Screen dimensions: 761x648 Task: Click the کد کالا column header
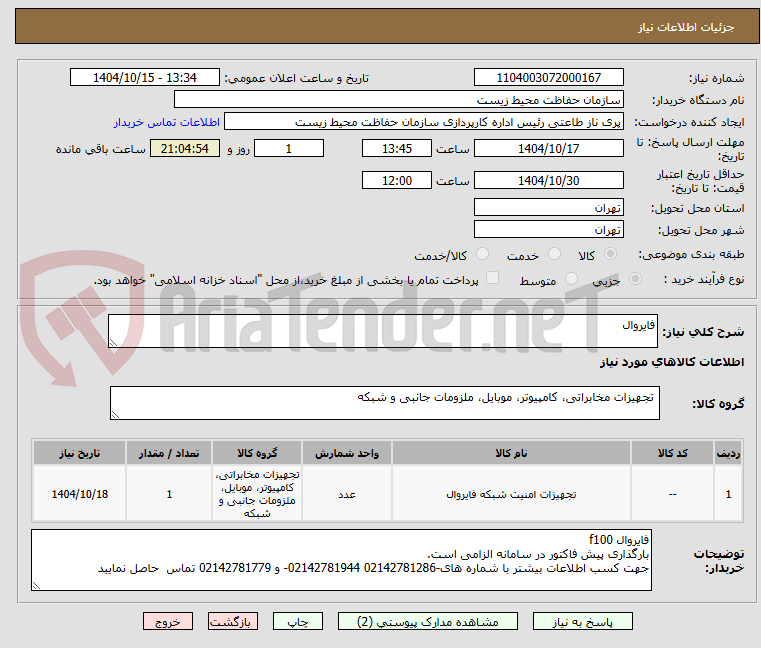[672, 453]
